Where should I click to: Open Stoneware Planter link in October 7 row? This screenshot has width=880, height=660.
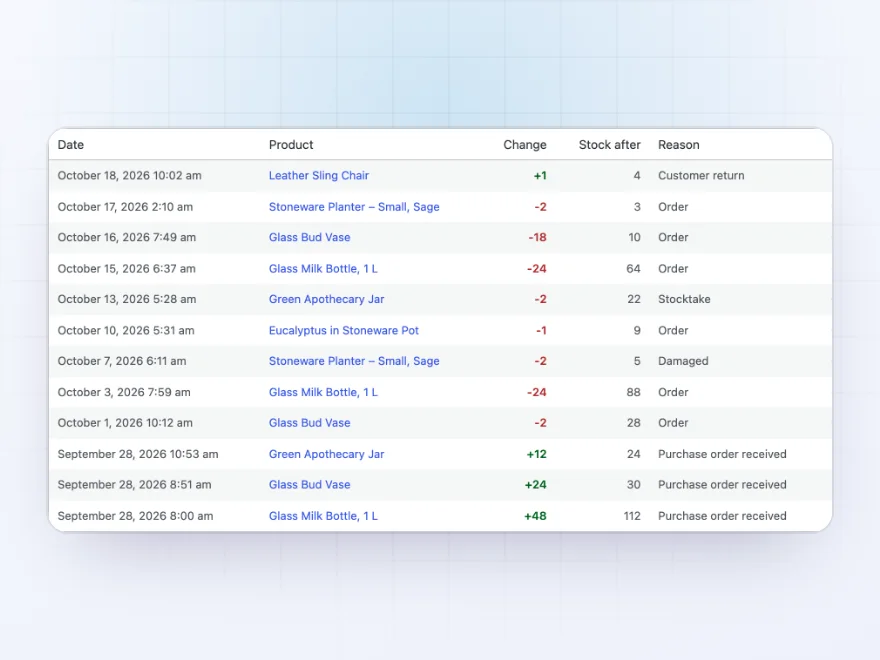pyautogui.click(x=354, y=361)
